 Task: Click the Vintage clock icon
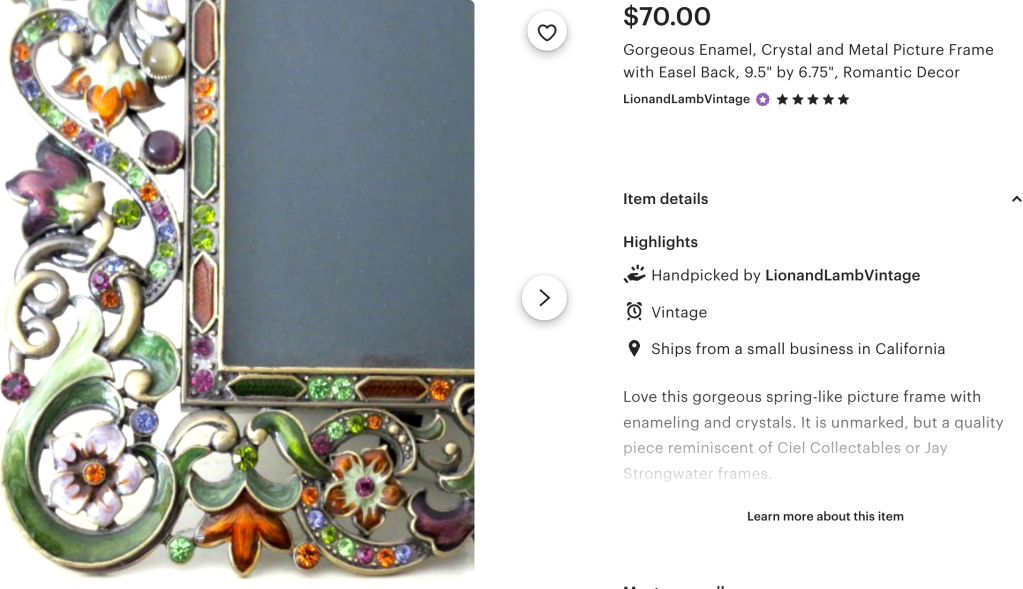[634, 312]
